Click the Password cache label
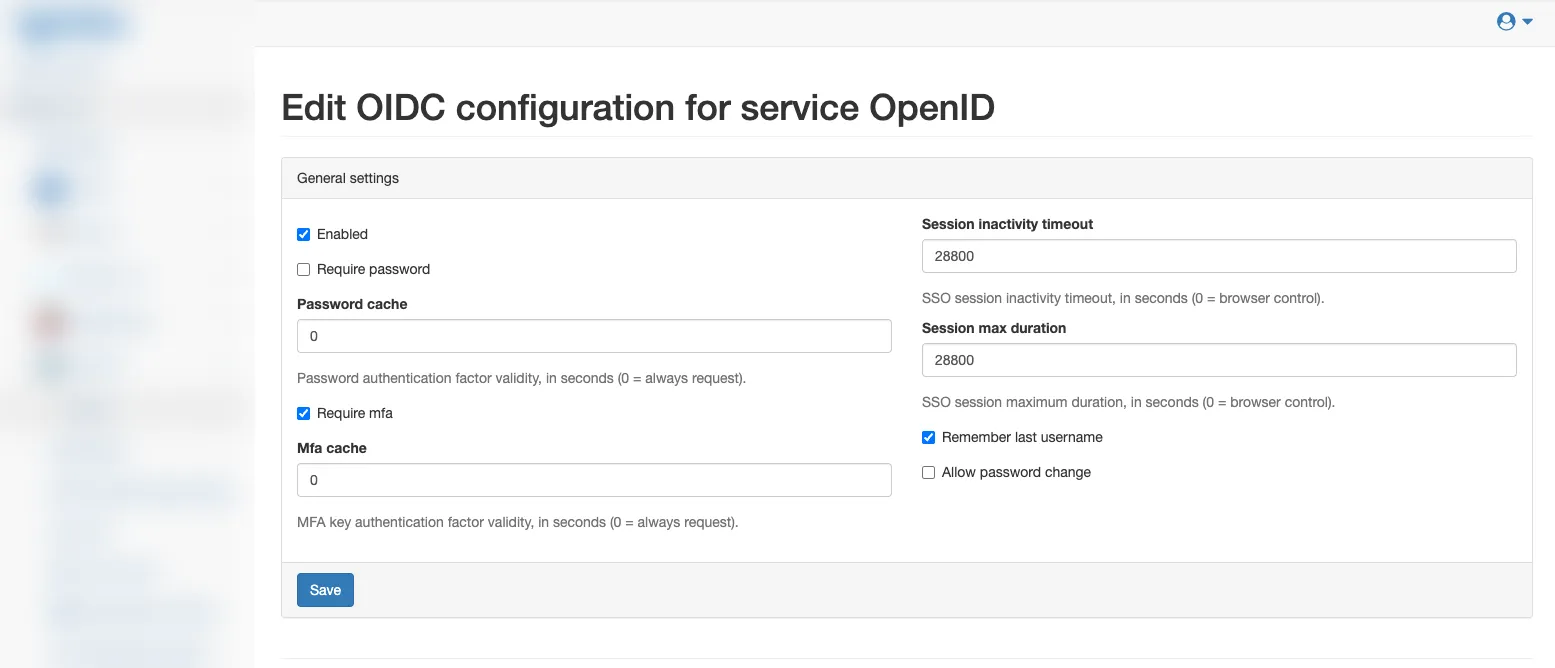 pos(352,304)
